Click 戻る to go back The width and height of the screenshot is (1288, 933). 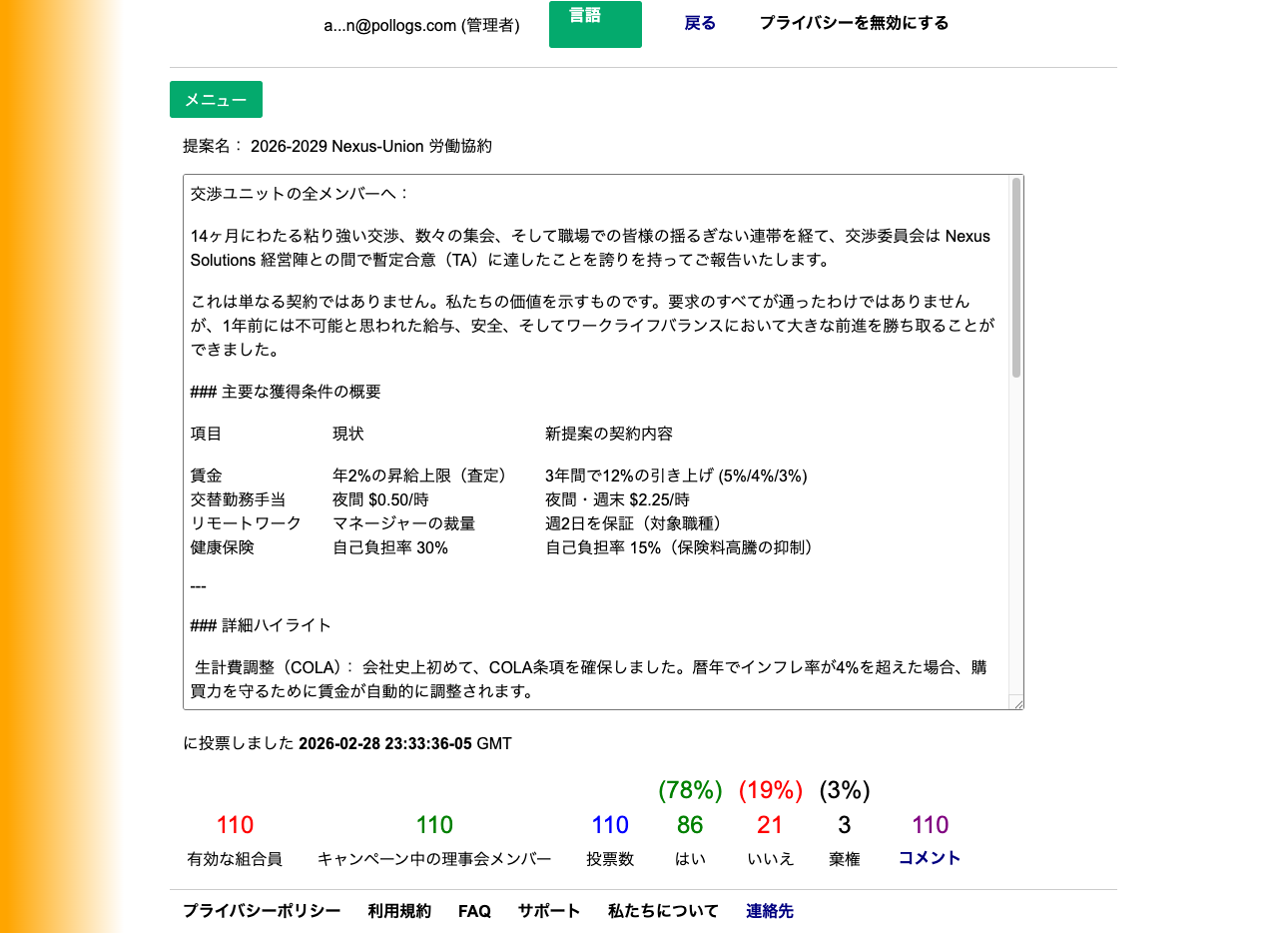coord(699,23)
